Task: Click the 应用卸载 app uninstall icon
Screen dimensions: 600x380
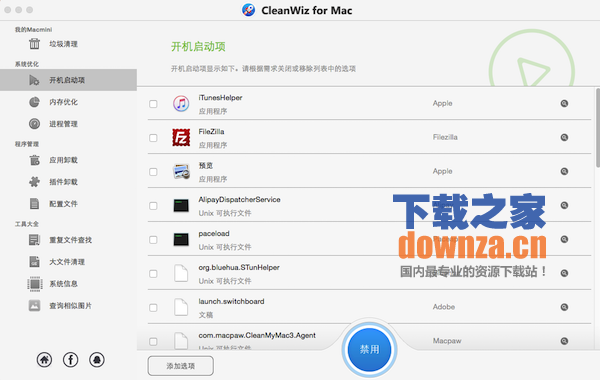Action: (x=34, y=160)
